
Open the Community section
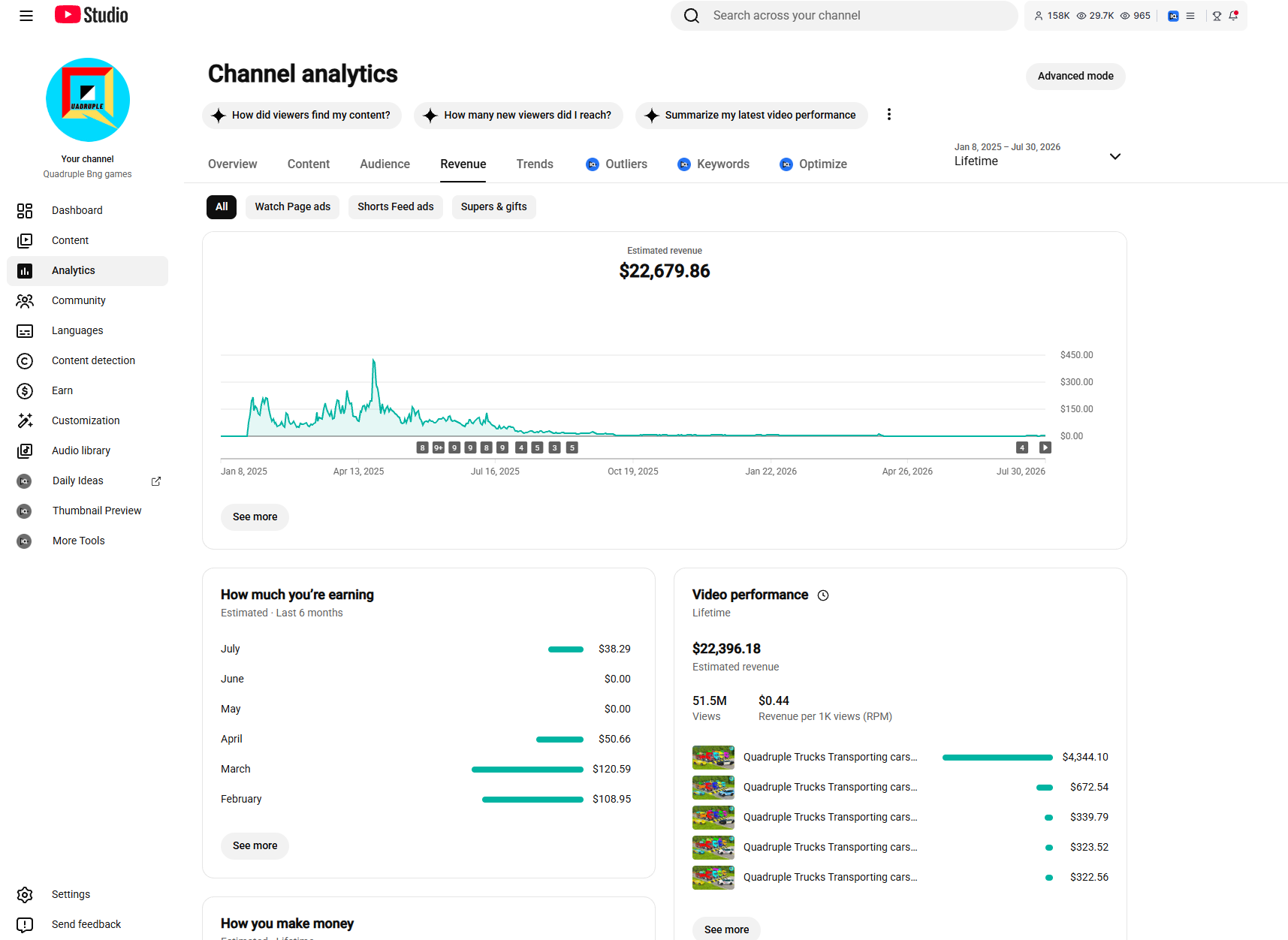pyautogui.click(x=87, y=300)
